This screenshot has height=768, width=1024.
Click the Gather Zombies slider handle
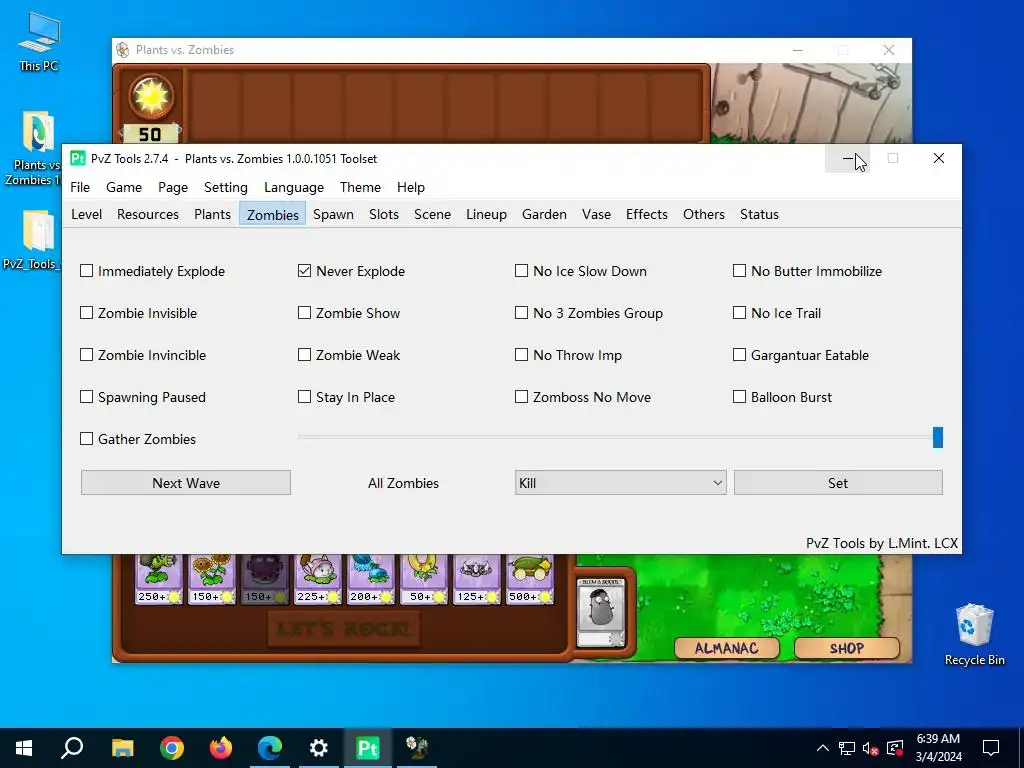938,438
